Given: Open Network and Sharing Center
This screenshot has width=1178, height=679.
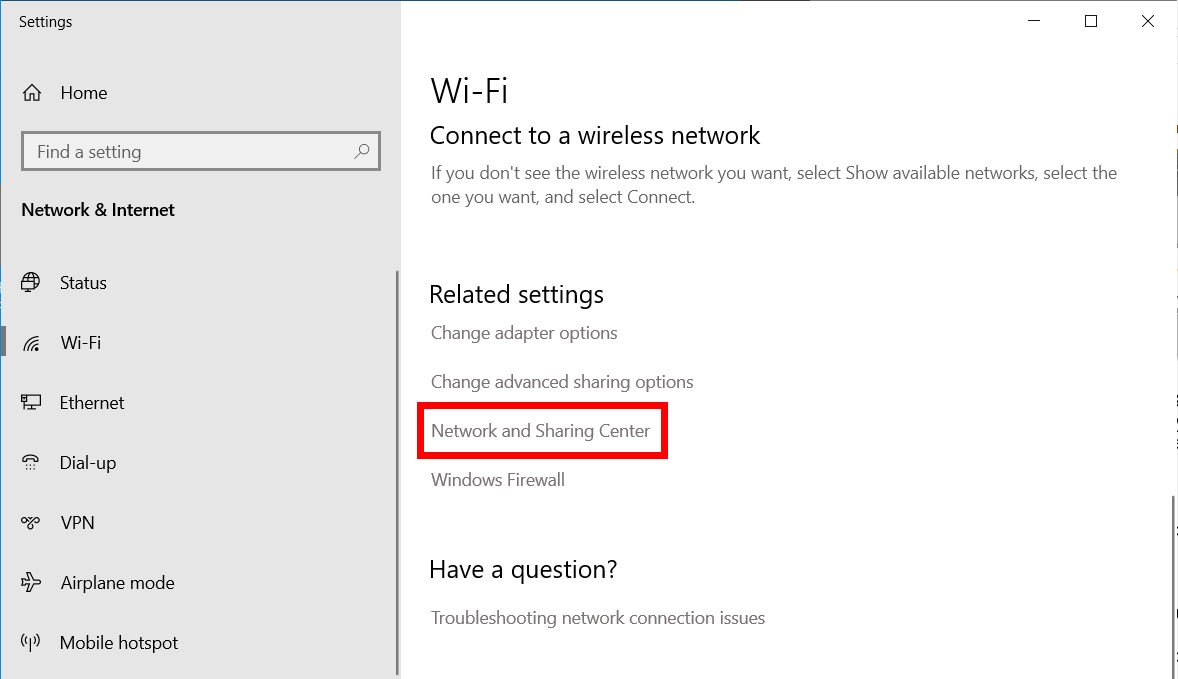Looking at the screenshot, I should pyautogui.click(x=540, y=430).
